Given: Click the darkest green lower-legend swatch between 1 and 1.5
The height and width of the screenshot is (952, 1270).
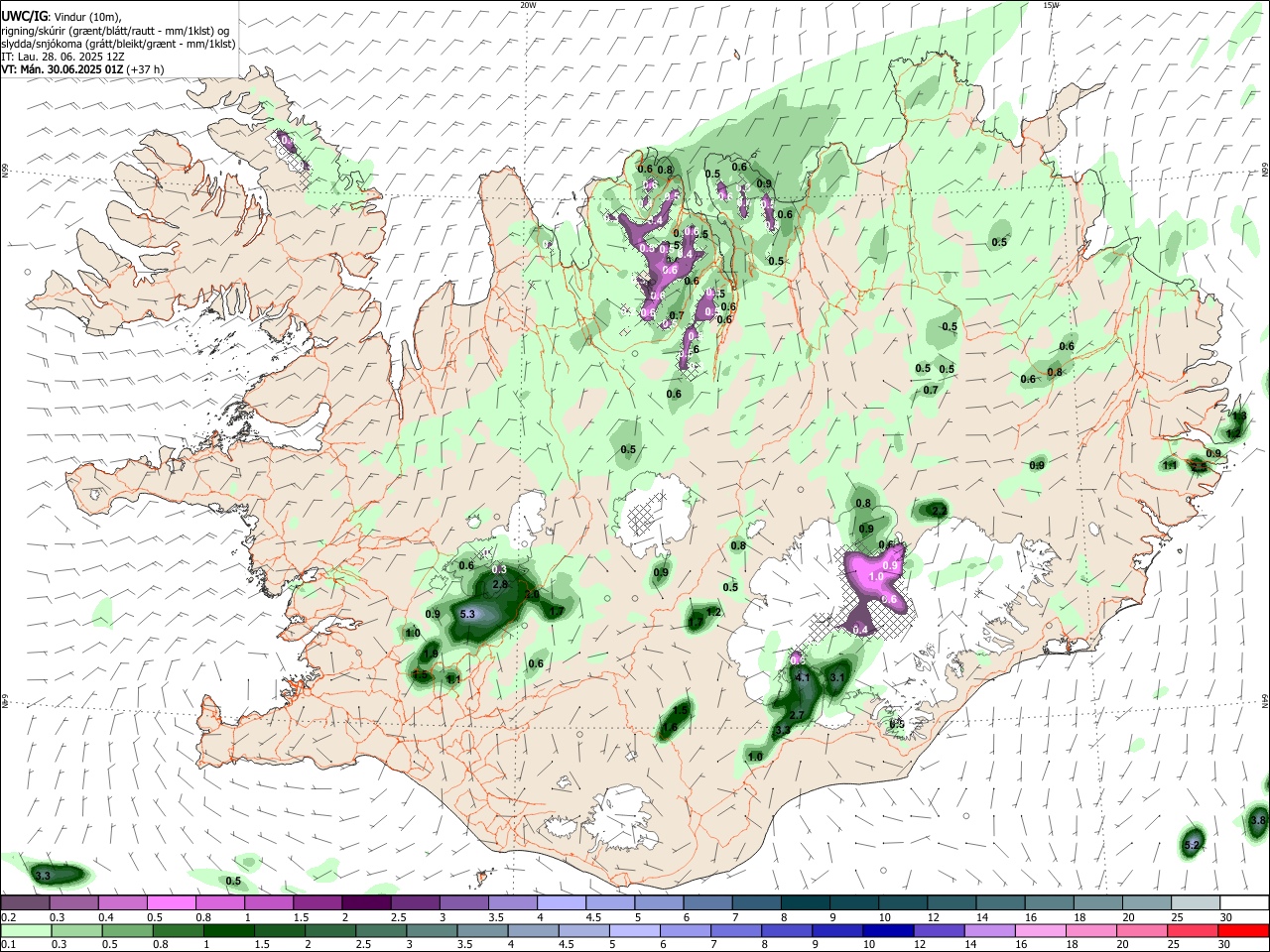Looking at the screenshot, I should click(229, 930).
